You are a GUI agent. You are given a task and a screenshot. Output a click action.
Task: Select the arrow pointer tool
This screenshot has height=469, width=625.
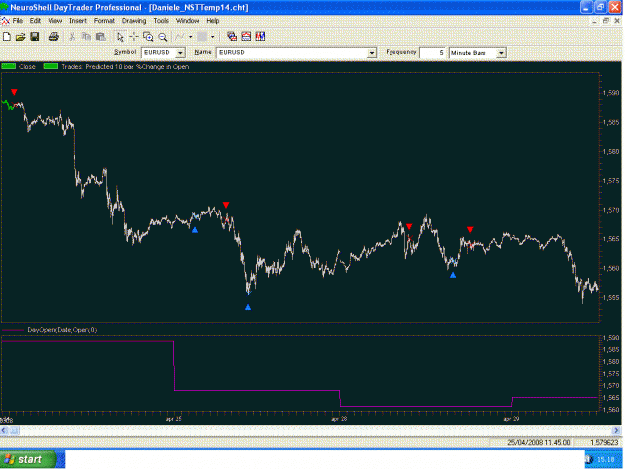click(x=120, y=37)
